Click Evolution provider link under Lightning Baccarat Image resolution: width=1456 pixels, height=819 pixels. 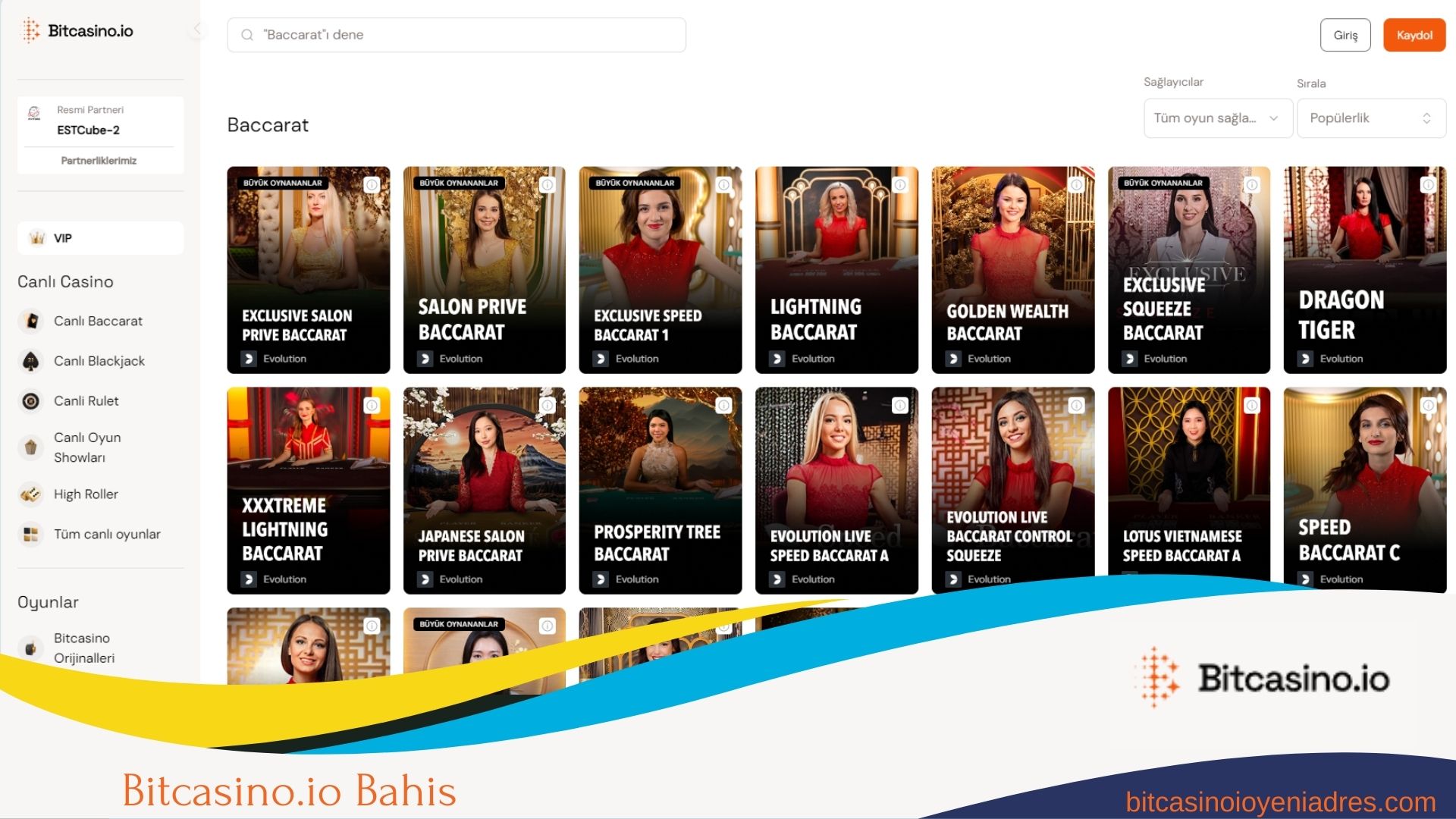tap(813, 359)
